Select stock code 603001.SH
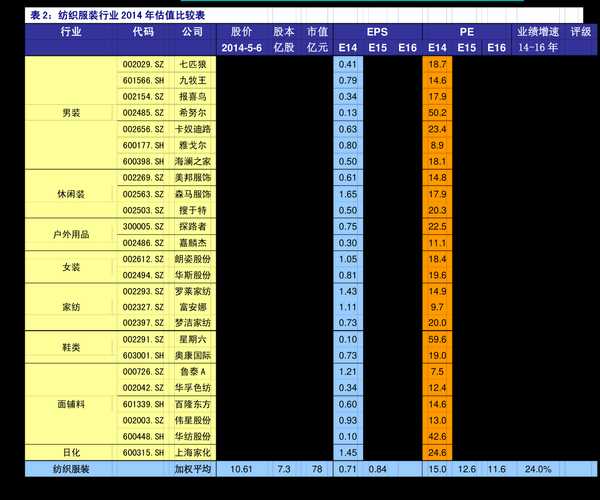 pyautogui.click(x=143, y=355)
